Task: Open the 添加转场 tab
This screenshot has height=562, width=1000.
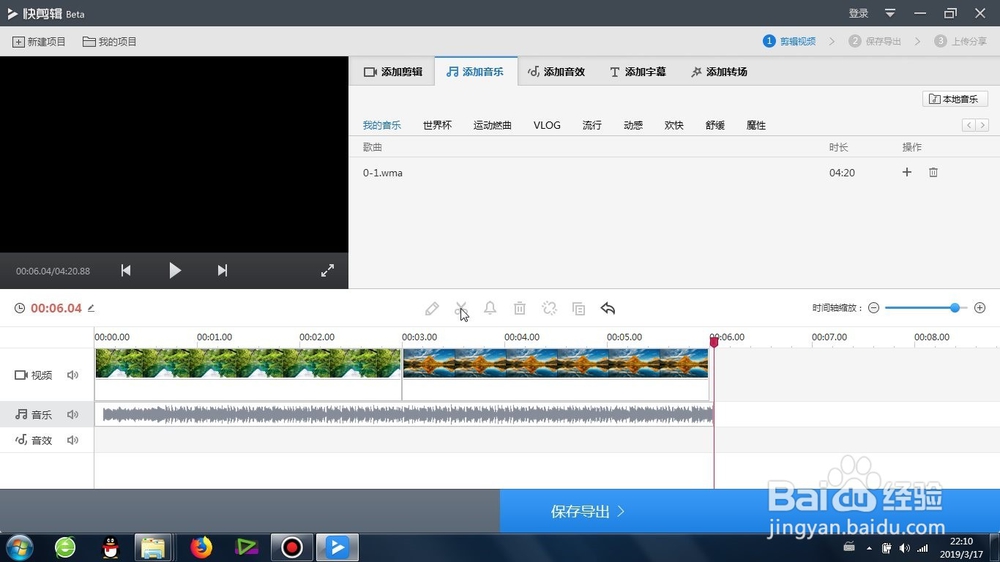Action: tap(719, 71)
